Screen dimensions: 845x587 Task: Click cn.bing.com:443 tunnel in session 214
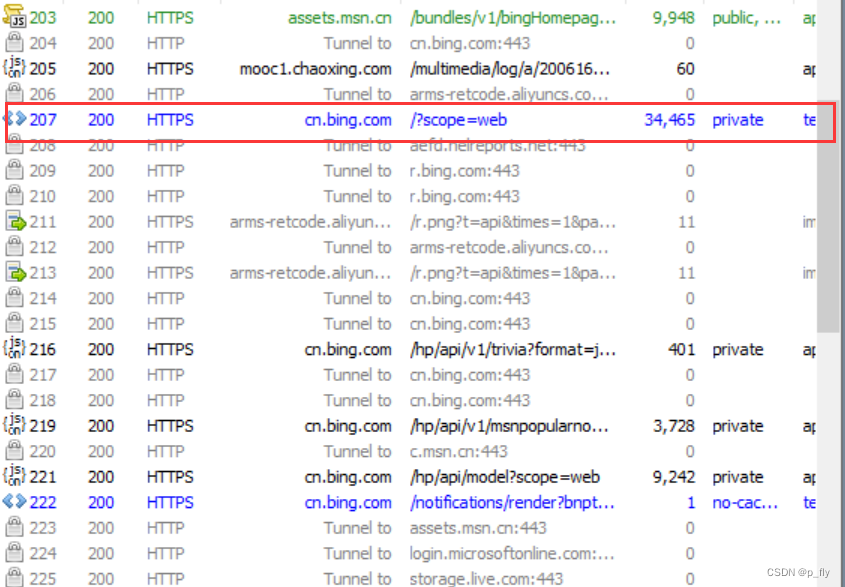click(x=469, y=299)
